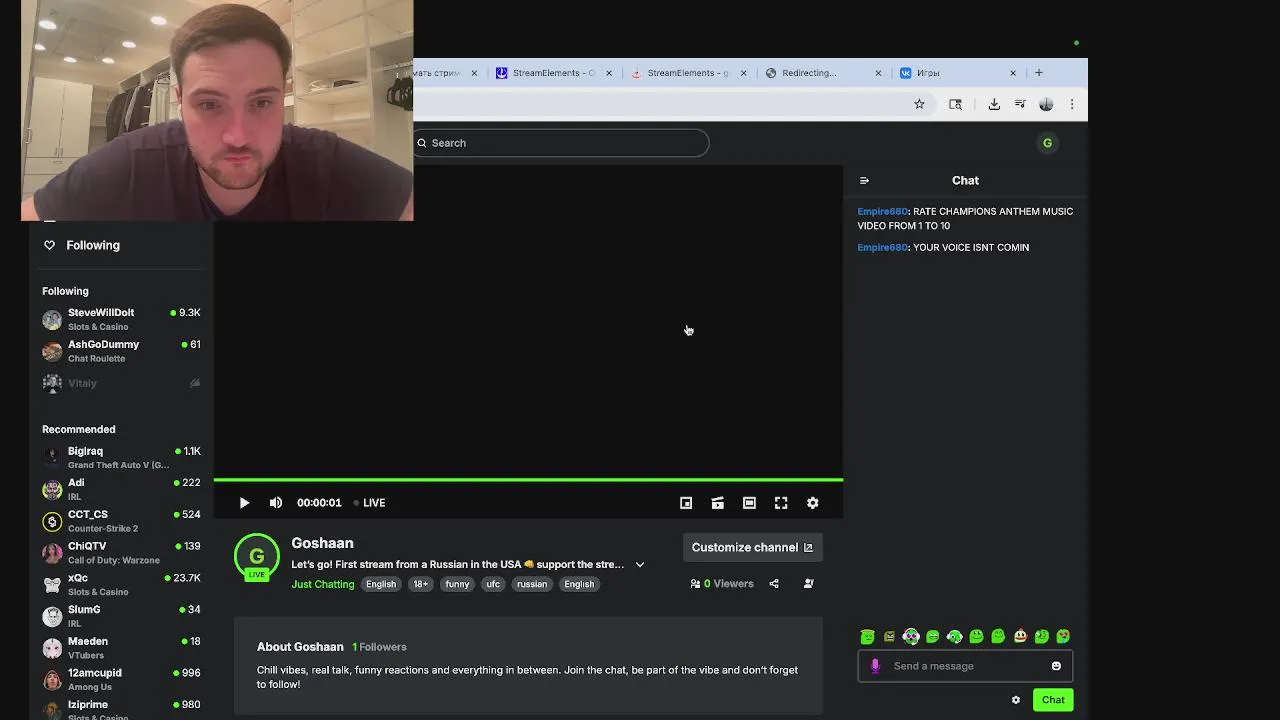Viewport: 1280px width, 720px height.
Task: Expand the stream title with the chevron
Action: (x=640, y=564)
